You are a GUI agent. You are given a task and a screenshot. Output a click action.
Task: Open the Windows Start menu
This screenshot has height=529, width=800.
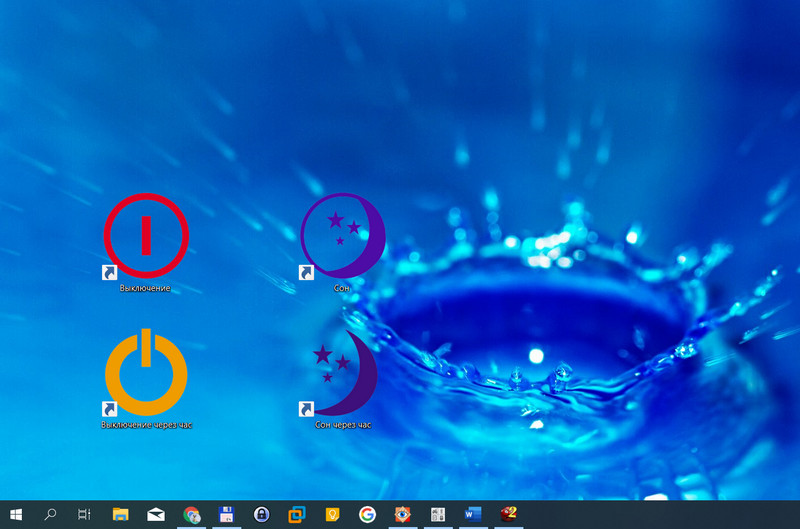point(16,515)
